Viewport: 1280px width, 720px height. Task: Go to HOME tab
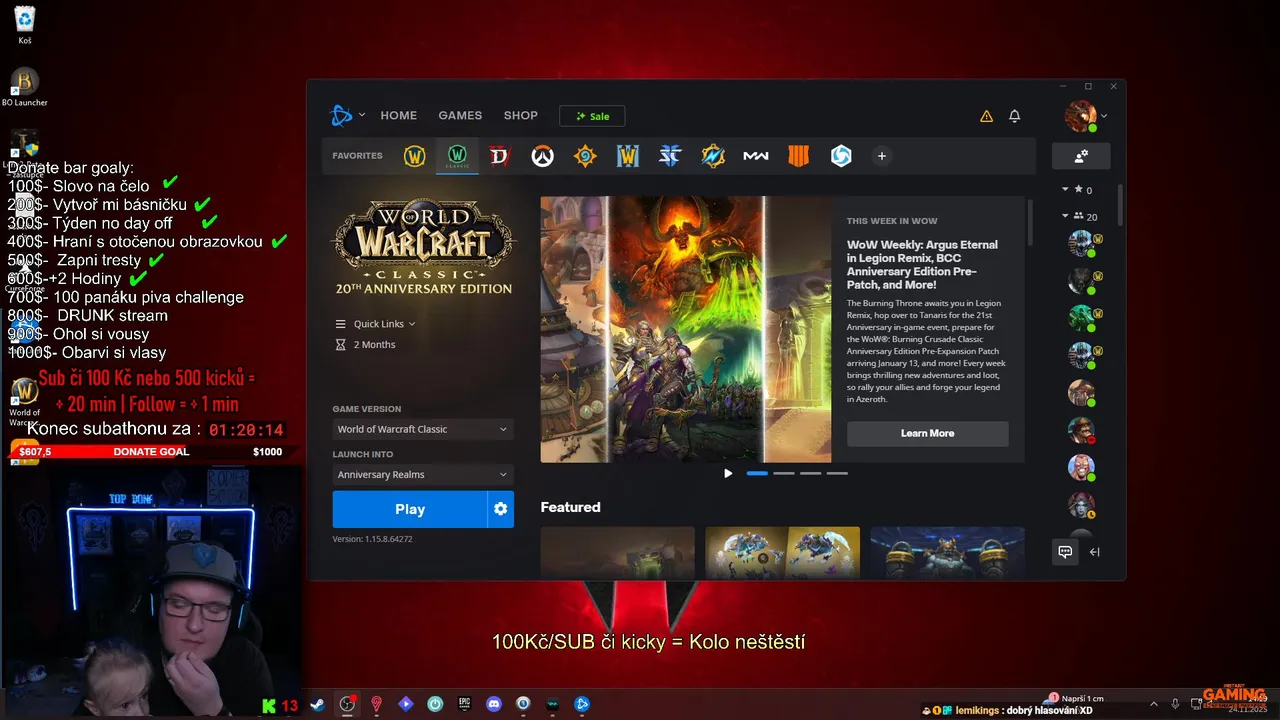[x=398, y=116]
